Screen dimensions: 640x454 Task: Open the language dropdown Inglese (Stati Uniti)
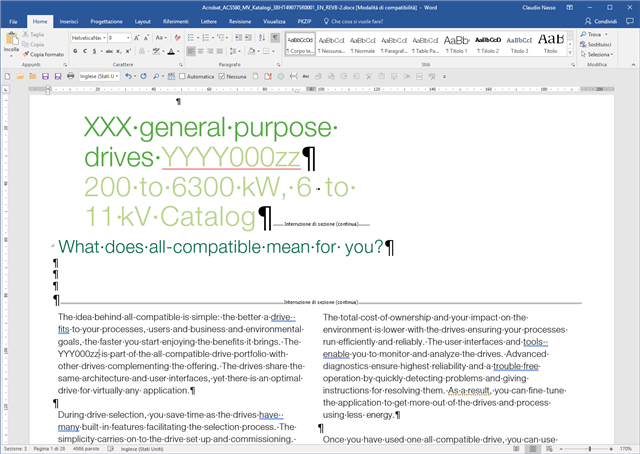(x=99, y=76)
